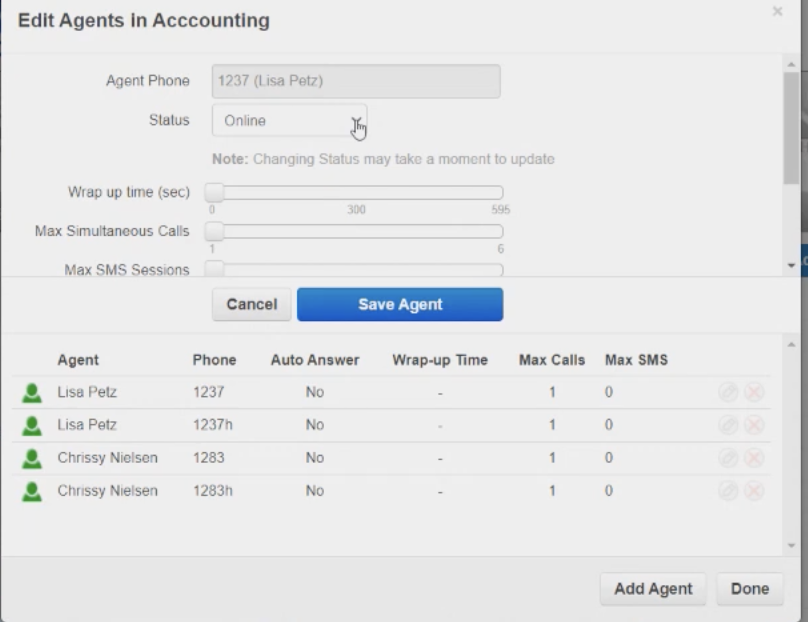Delete the Lisa Petz 1237 agent row

[754, 393]
